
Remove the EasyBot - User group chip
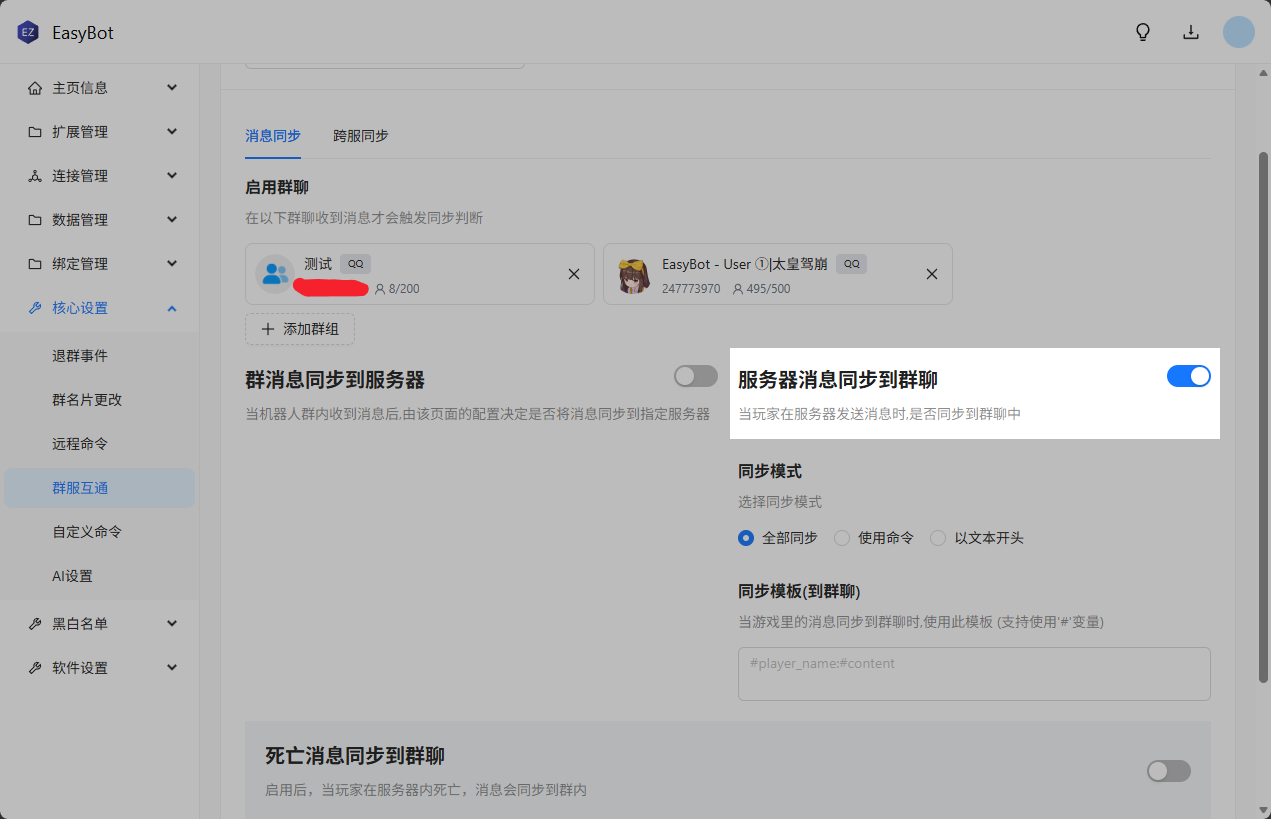[x=932, y=274]
